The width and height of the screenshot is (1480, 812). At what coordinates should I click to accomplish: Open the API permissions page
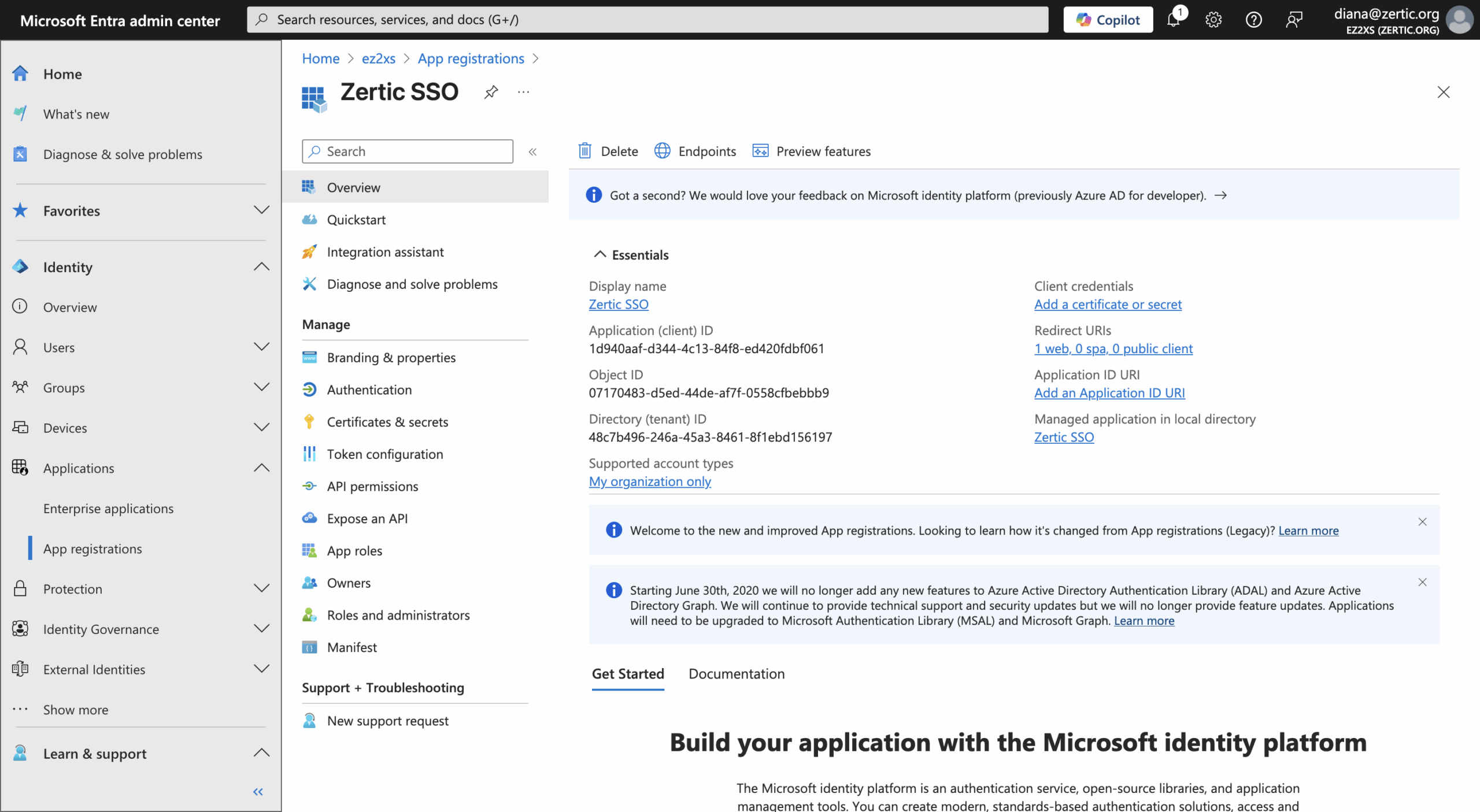coord(372,486)
